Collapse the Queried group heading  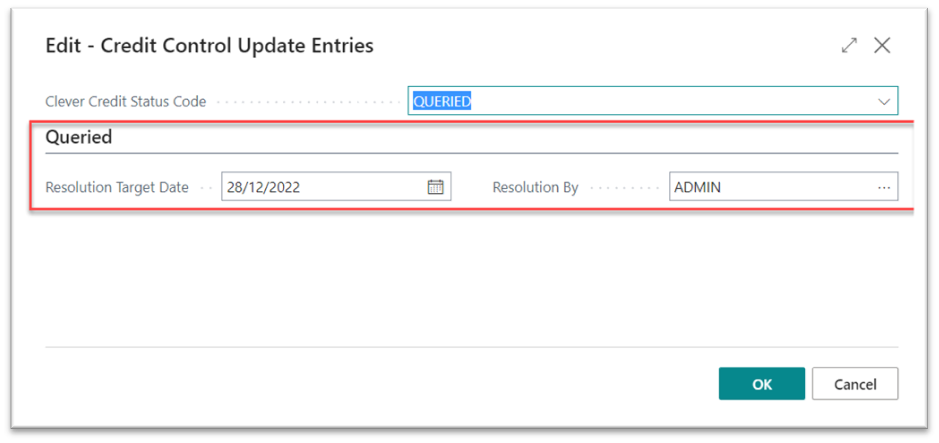[79, 138]
